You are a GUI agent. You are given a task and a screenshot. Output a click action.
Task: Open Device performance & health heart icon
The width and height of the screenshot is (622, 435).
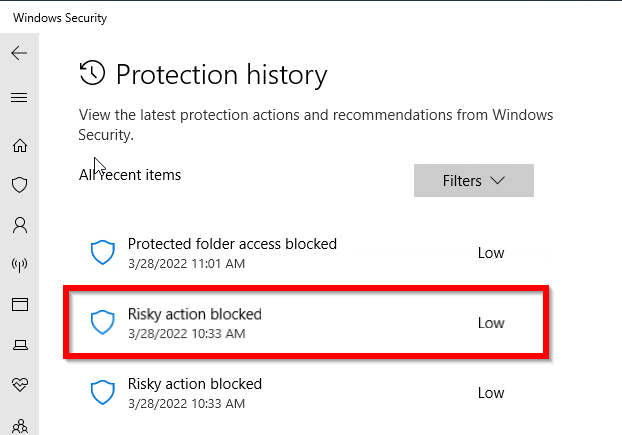(x=20, y=384)
